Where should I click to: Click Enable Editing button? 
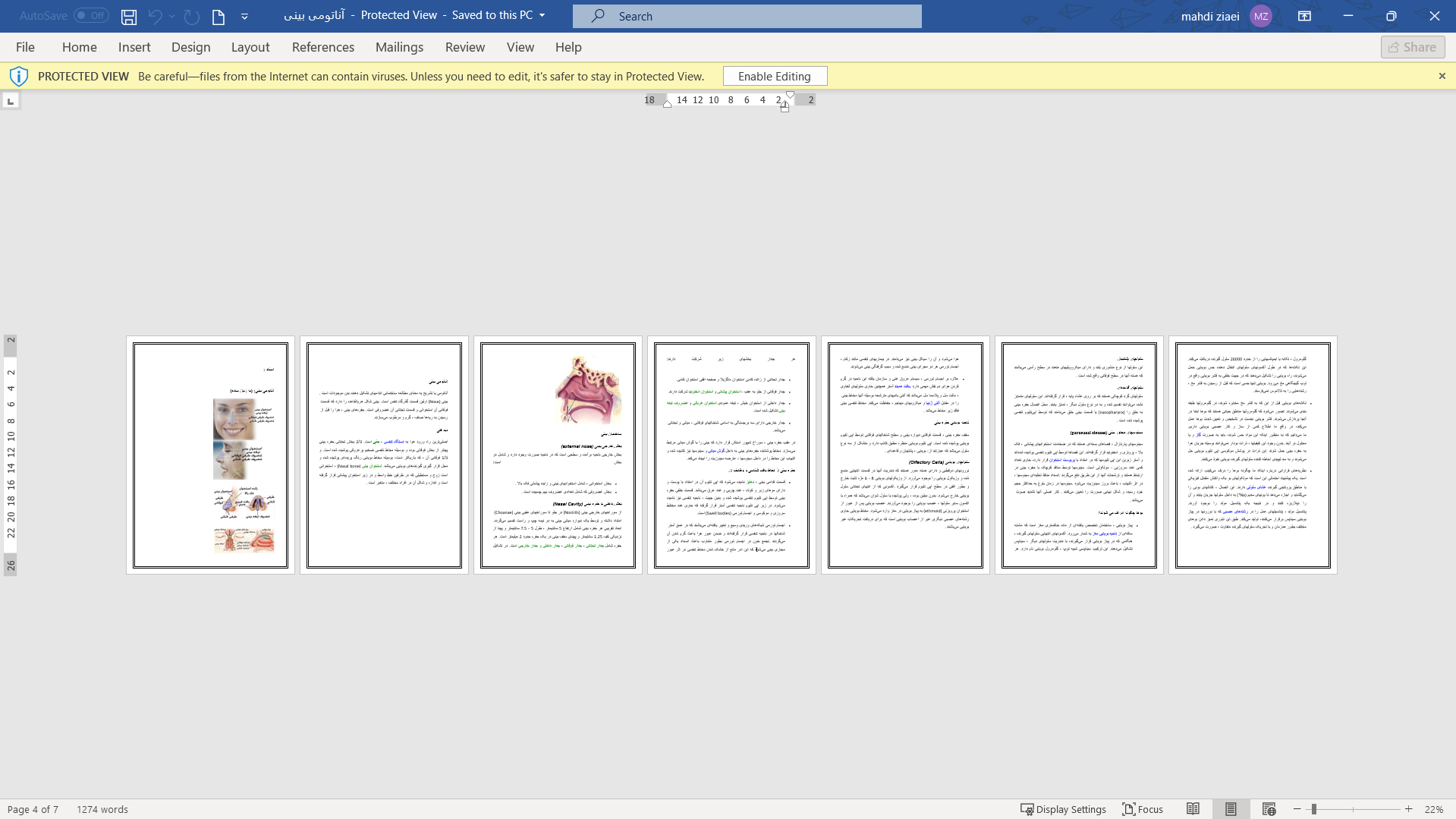tap(775, 76)
